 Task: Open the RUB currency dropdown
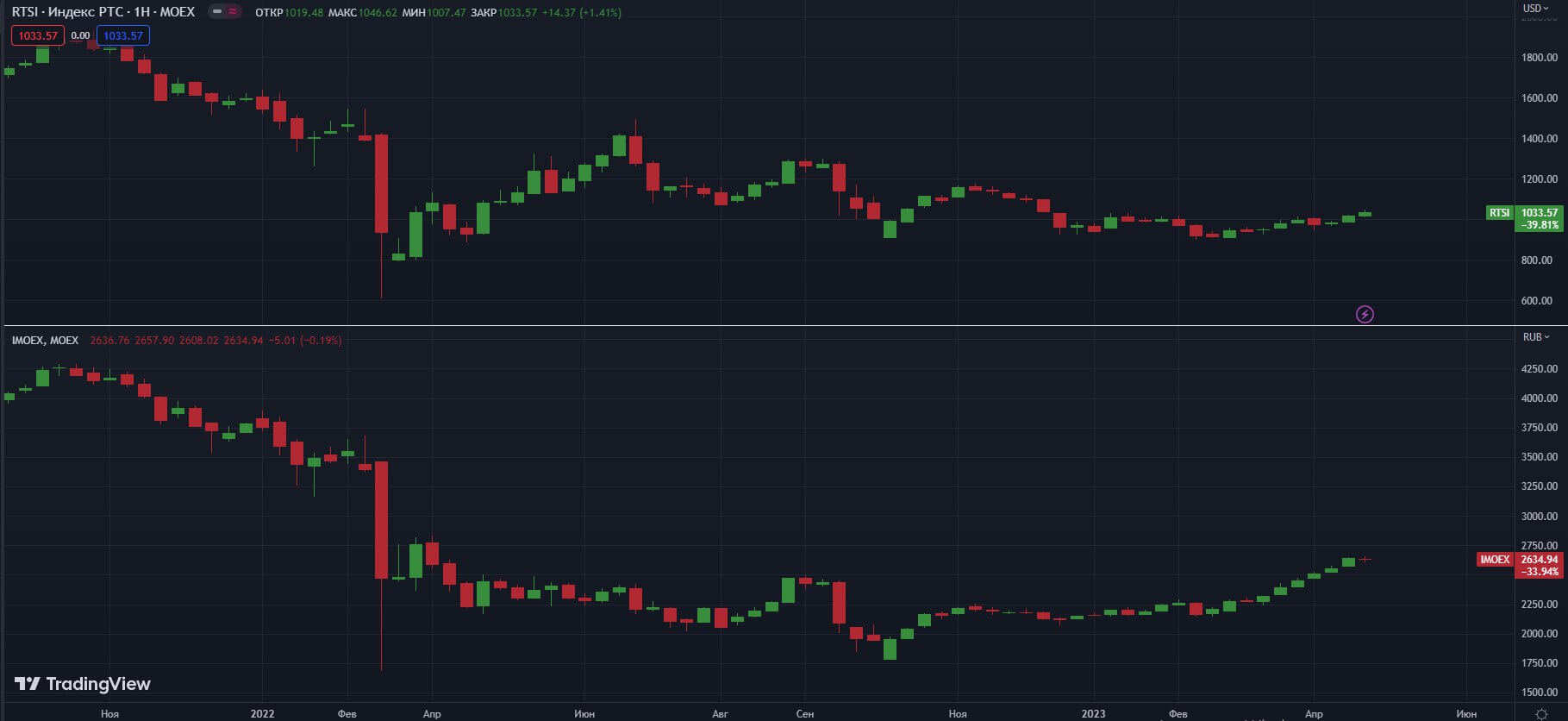point(1535,337)
